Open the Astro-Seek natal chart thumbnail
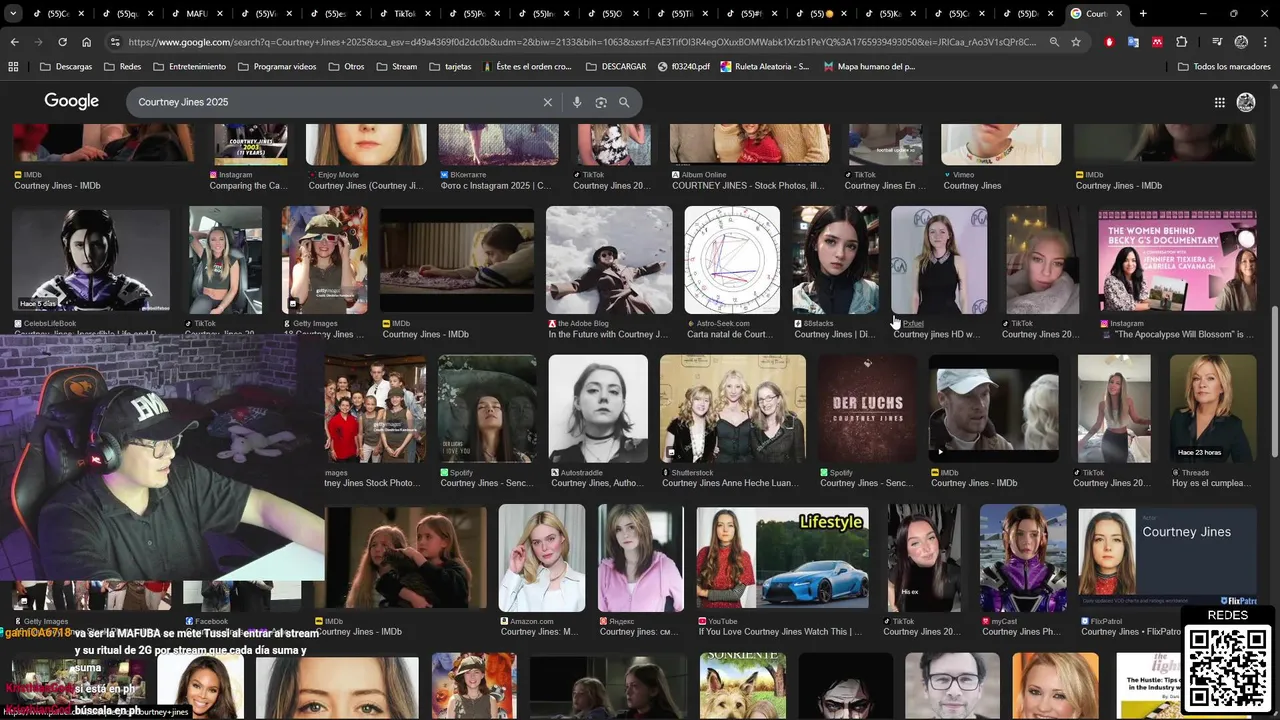The image size is (1280, 720). [x=732, y=260]
